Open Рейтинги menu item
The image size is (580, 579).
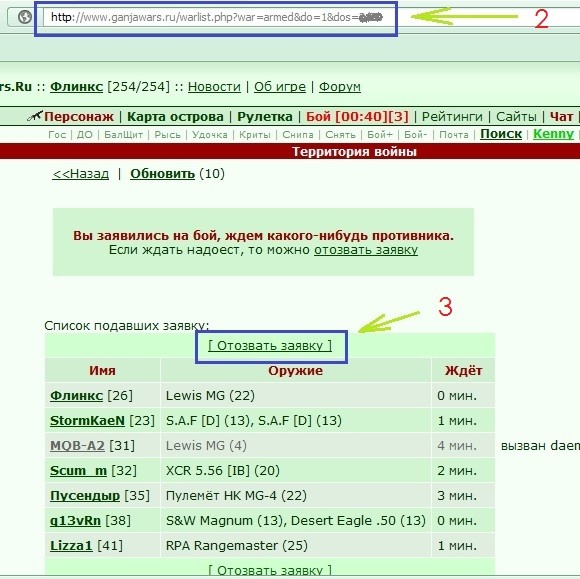pos(452,117)
